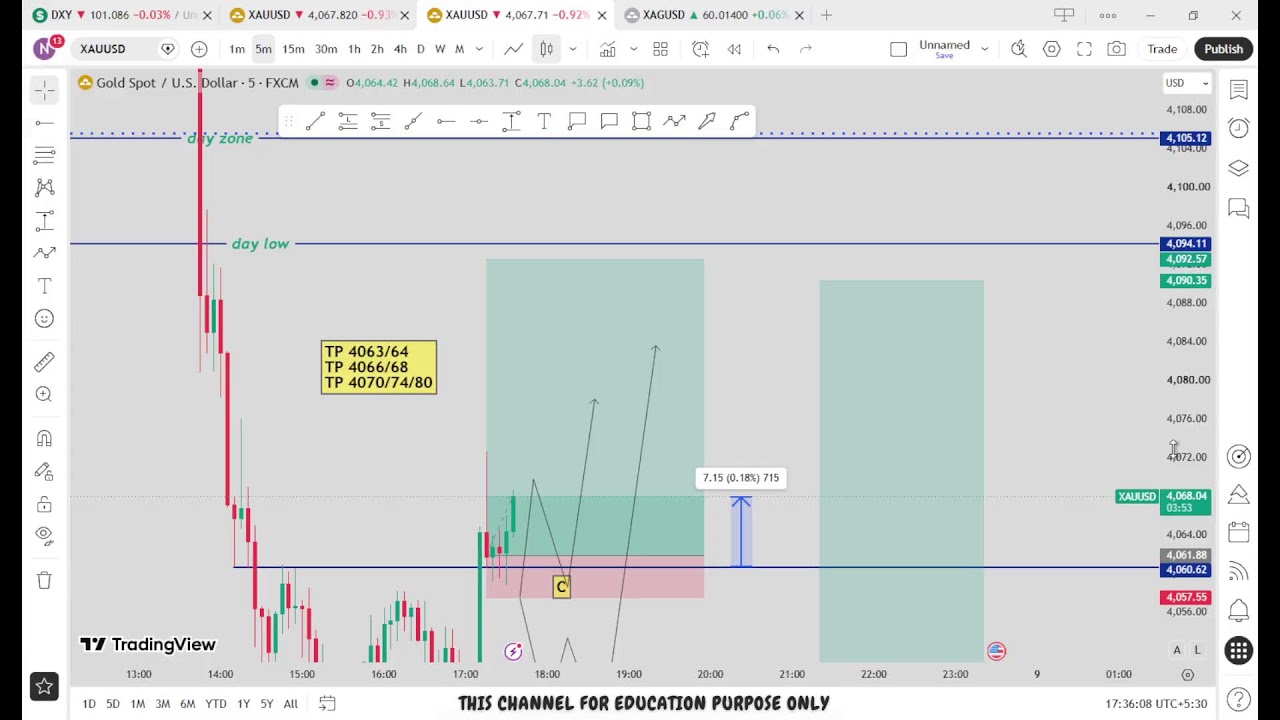Set date range to 5D
This screenshot has width=1280, height=720.
pos(113,704)
